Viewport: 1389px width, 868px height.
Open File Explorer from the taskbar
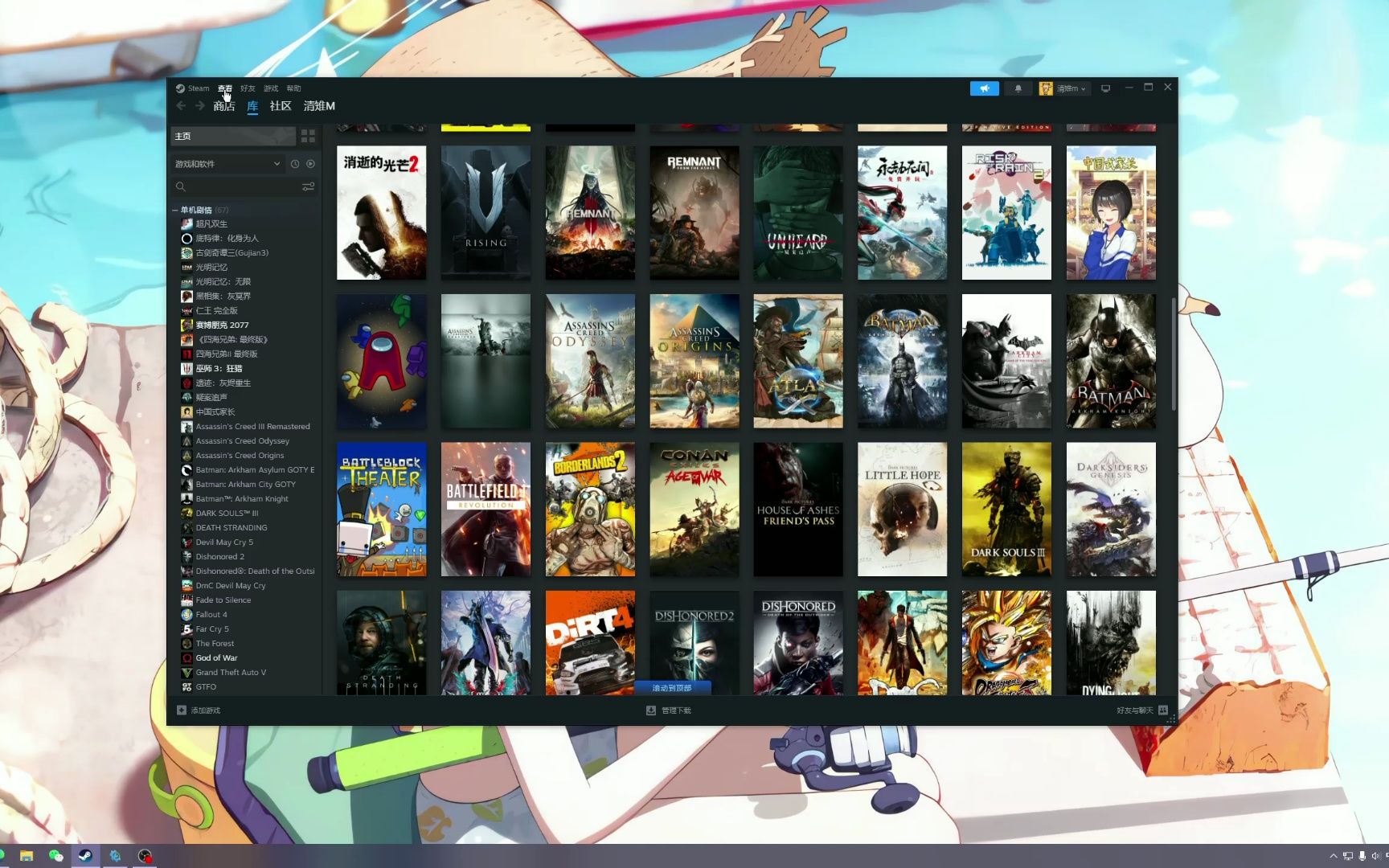(x=27, y=856)
